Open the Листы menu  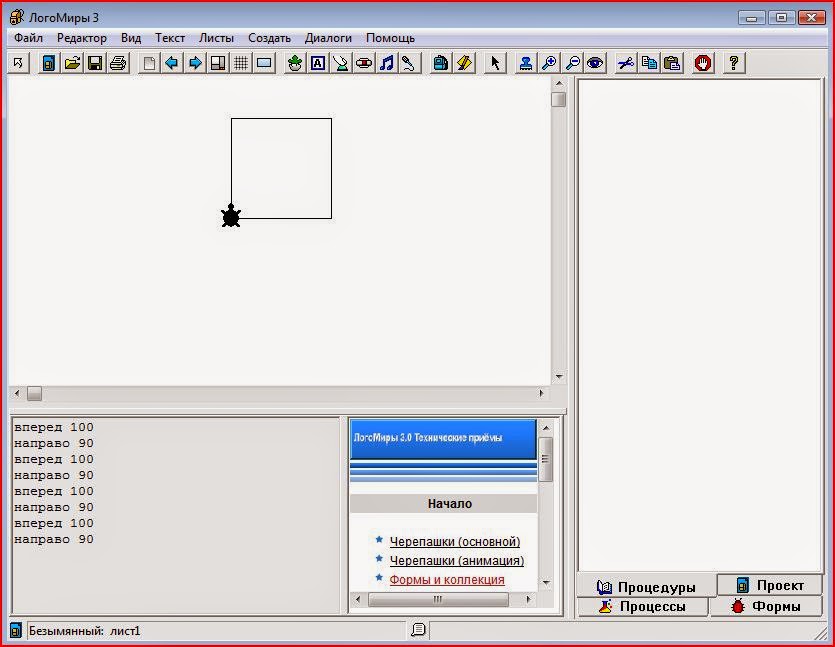[216, 38]
